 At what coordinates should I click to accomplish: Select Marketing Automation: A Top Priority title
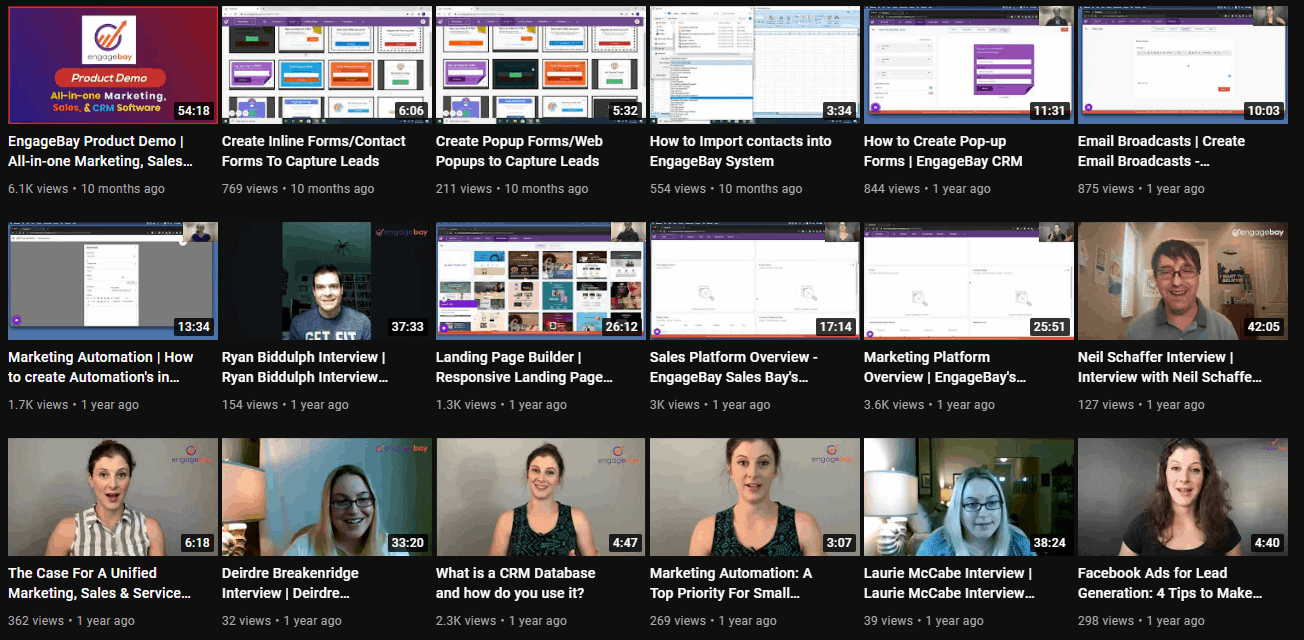[x=753, y=583]
